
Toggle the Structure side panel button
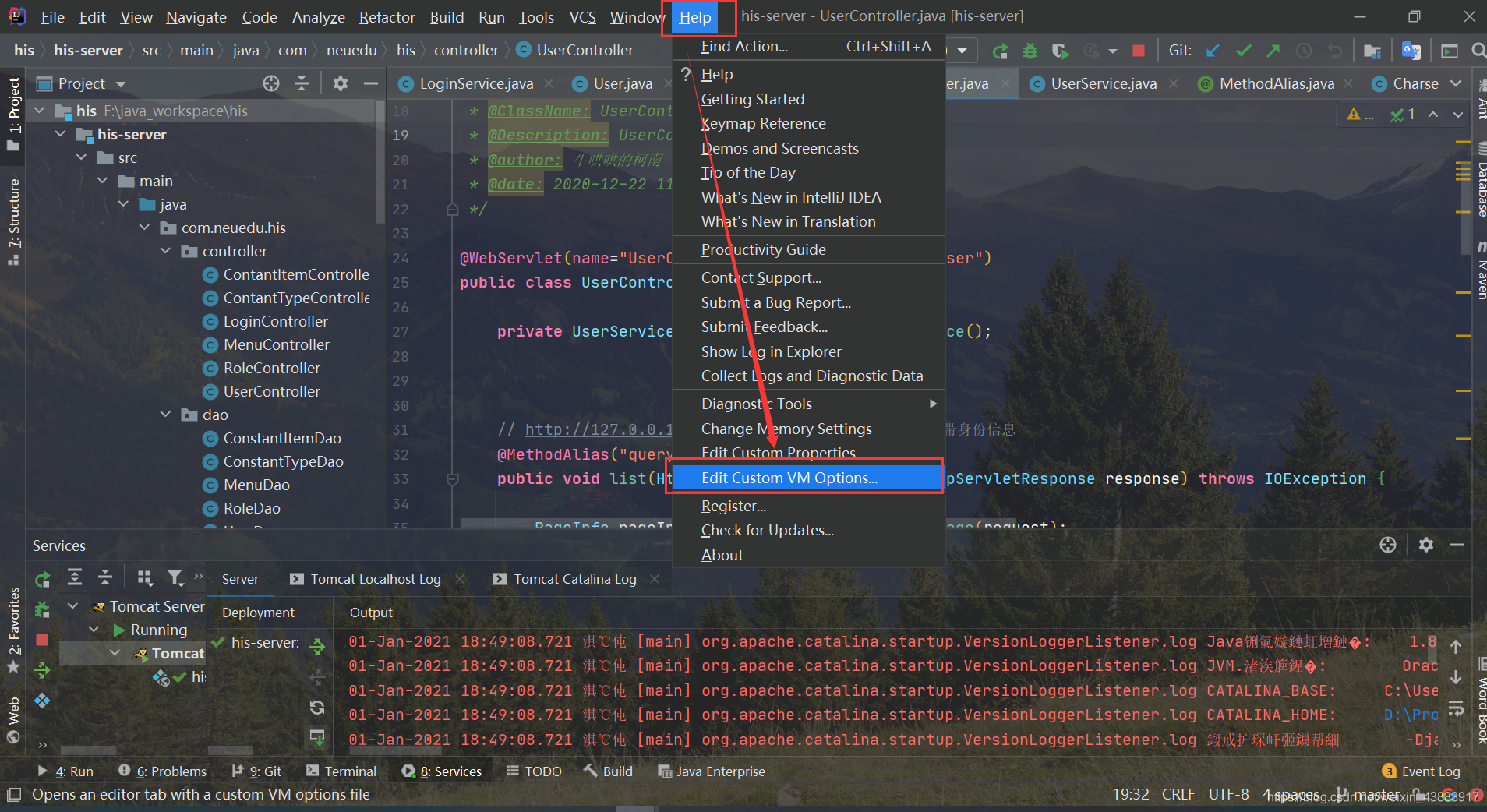coord(13,221)
